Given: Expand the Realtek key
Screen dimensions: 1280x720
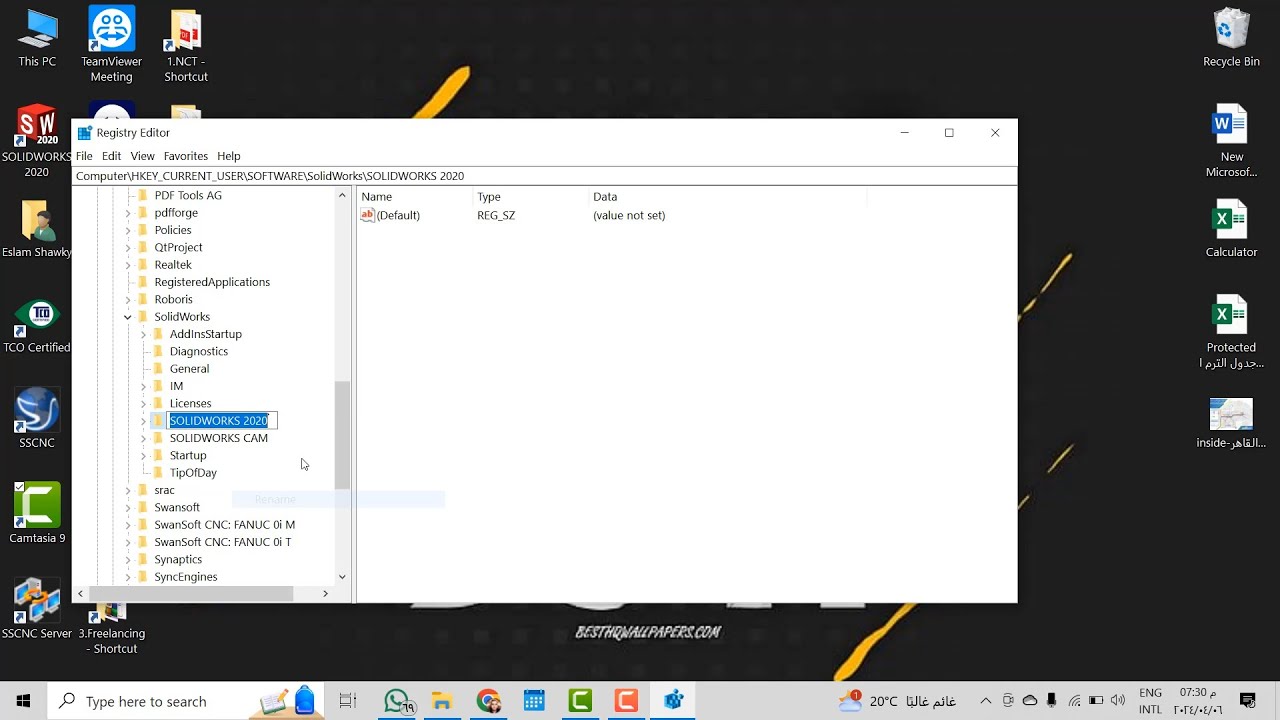Looking at the screenshot, I should point(127,265).
